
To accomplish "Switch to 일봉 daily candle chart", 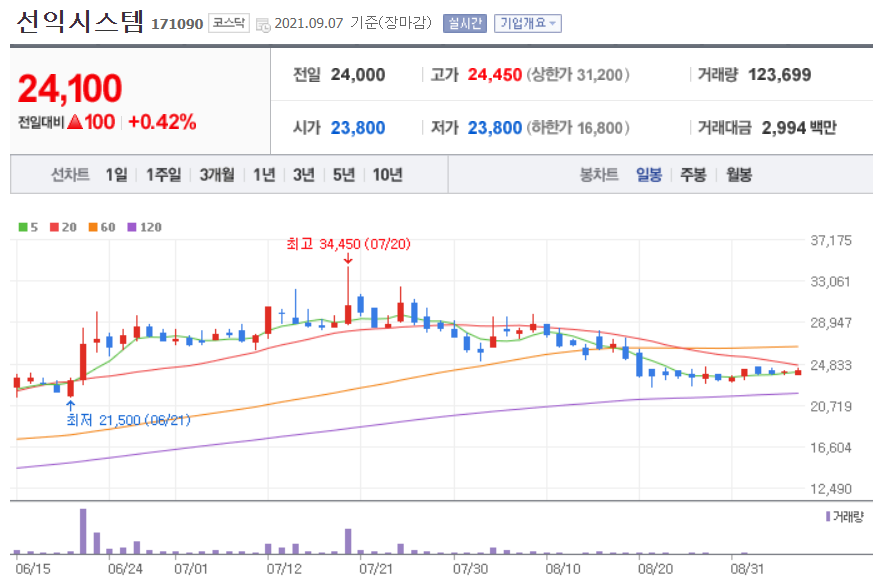I will click(x=649, y=175).
